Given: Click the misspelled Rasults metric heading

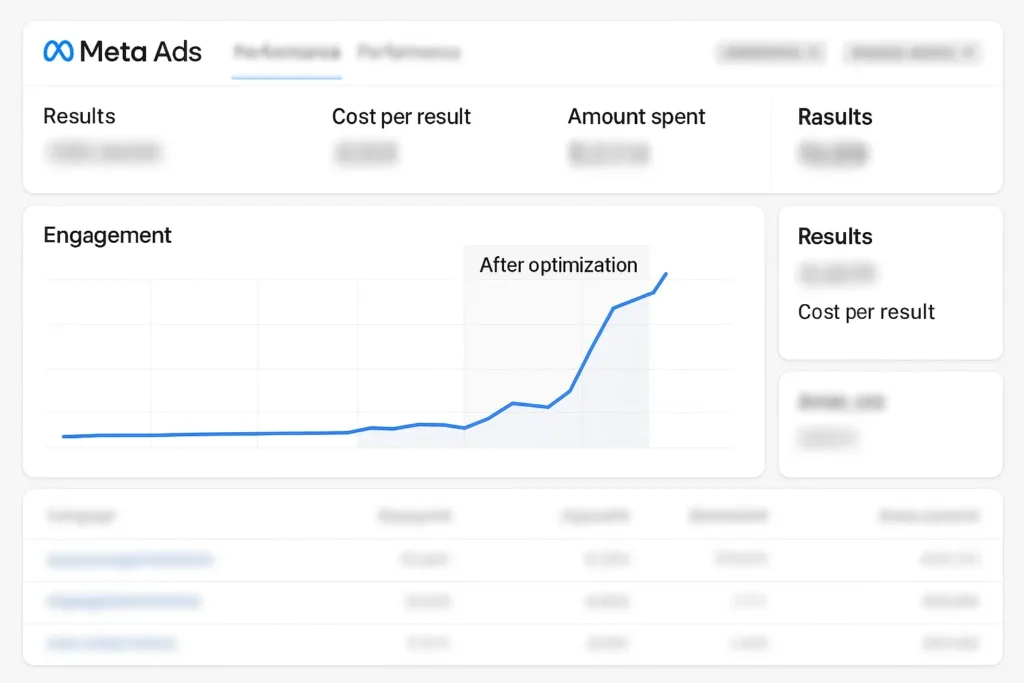Looking at the screenshot, I should click(x=835, y=118).
